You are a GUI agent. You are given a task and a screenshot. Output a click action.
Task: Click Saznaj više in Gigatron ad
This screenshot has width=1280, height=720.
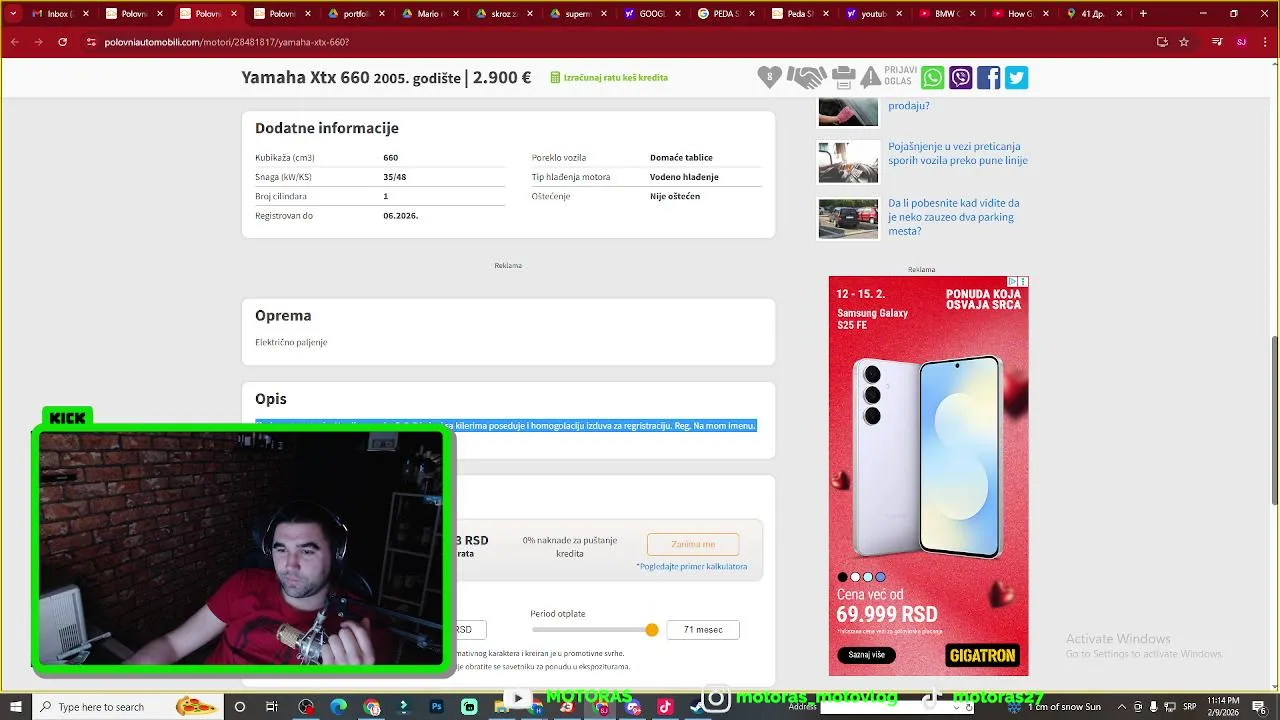click(866, 655)
